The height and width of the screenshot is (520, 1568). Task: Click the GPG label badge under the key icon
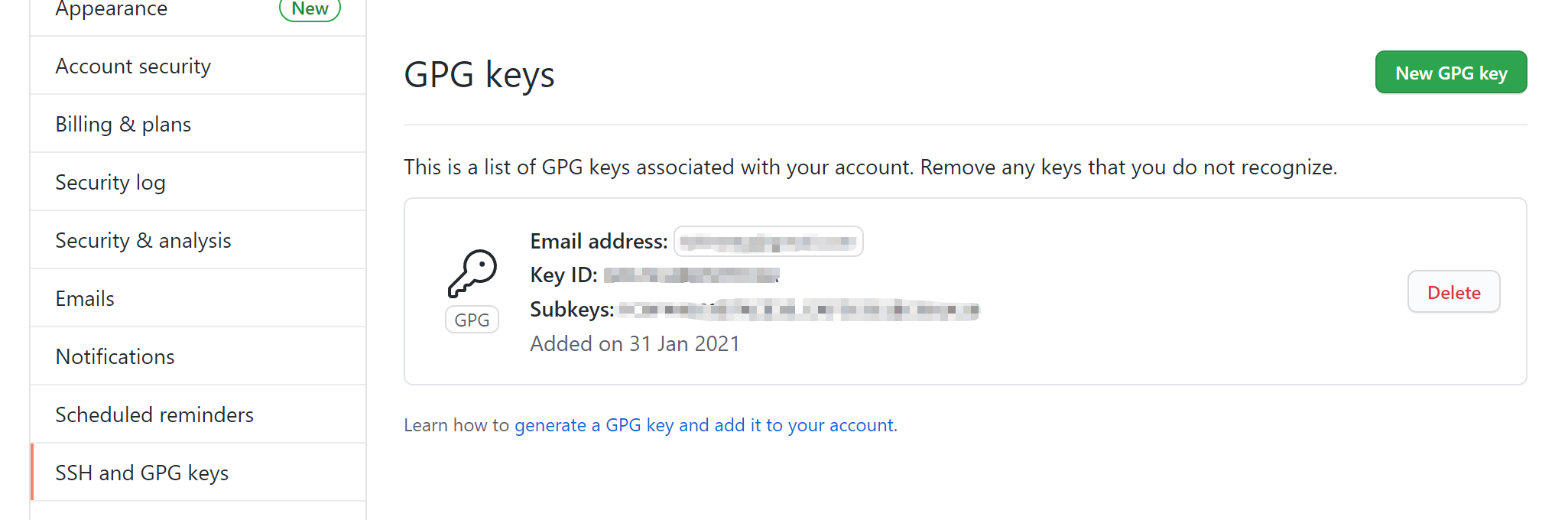click(472, 320)
